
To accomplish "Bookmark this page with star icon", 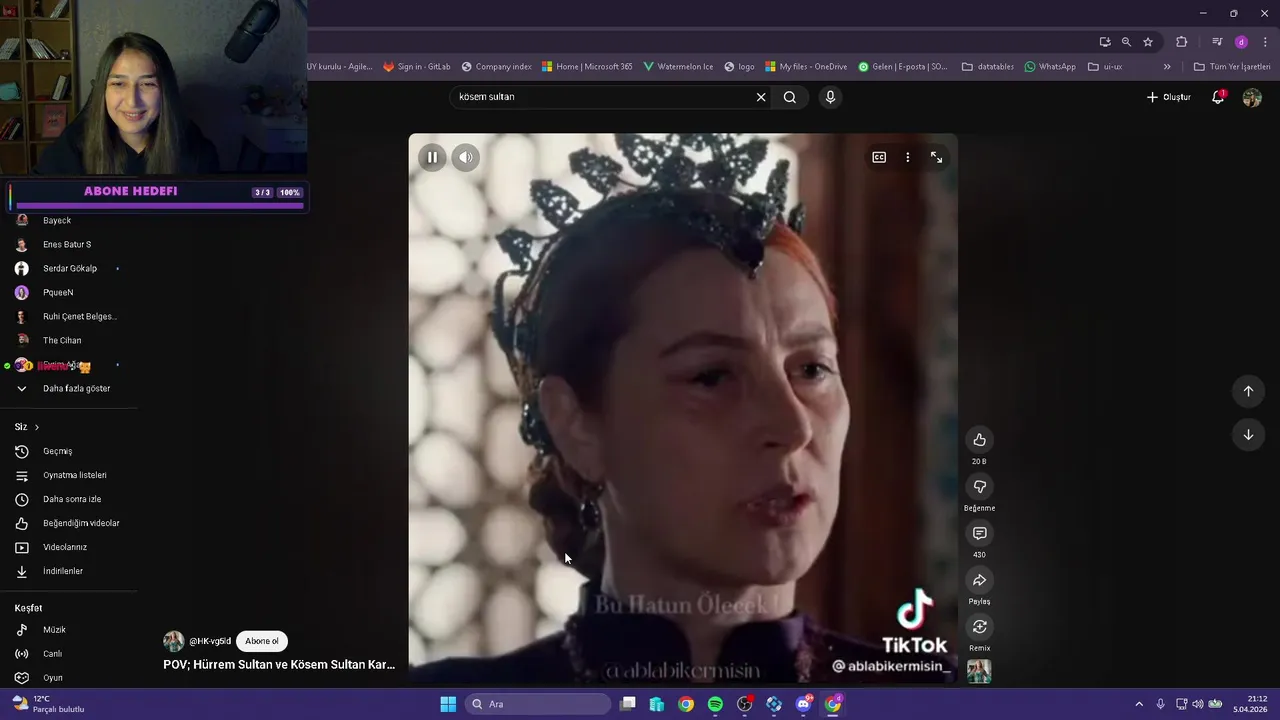I will pyautogui.click(x=1148, y=42).
